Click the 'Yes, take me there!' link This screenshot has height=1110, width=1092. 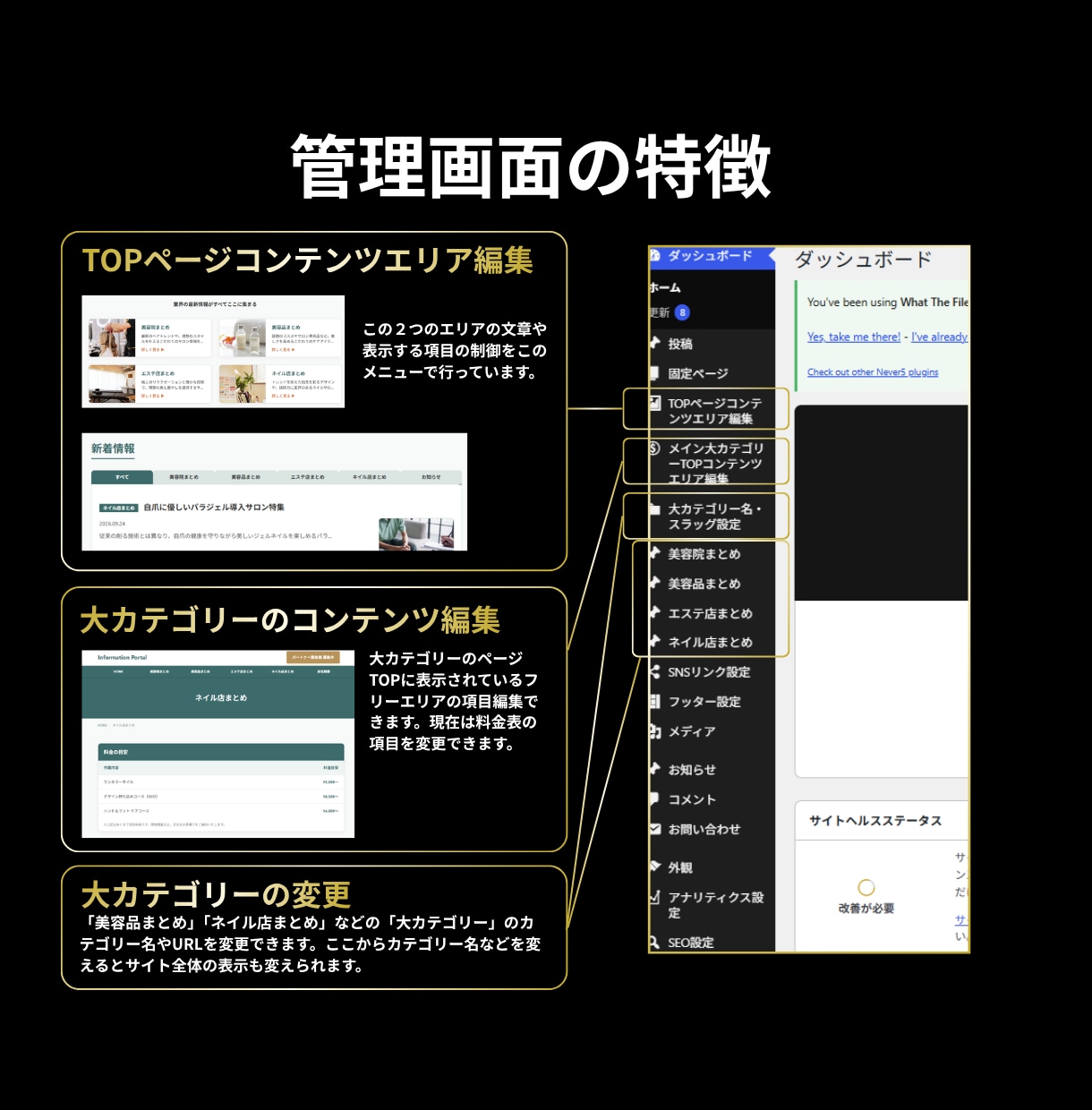click(854, 337)
